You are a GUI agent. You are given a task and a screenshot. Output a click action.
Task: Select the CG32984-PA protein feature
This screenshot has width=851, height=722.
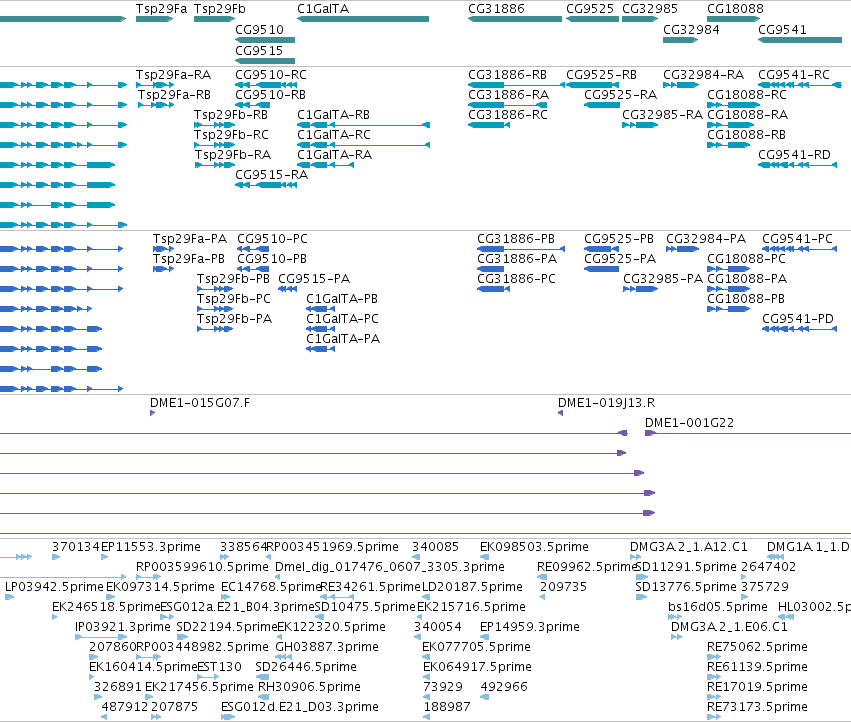click(682, 249)
